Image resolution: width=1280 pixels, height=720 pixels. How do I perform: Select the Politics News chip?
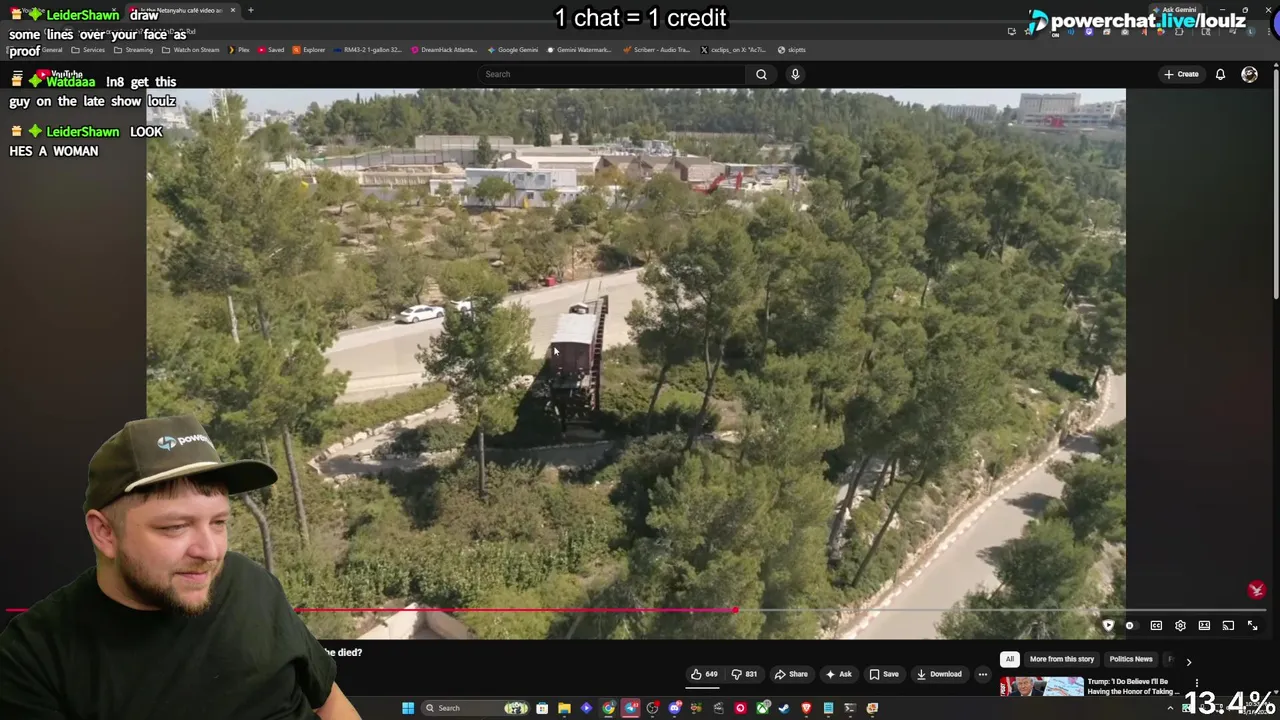[1131, 659]
